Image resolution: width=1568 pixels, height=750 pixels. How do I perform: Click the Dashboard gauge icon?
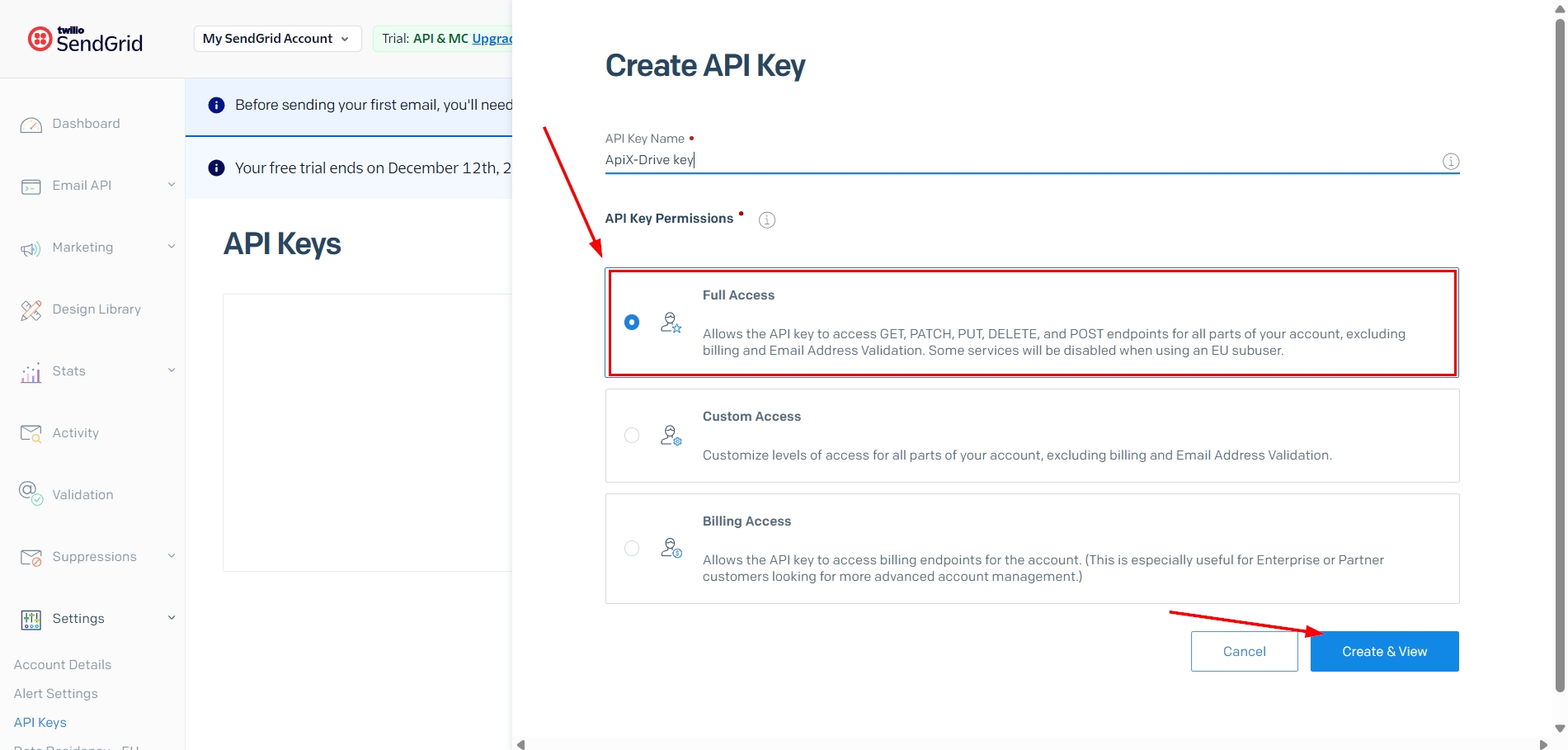coord(31,125)
